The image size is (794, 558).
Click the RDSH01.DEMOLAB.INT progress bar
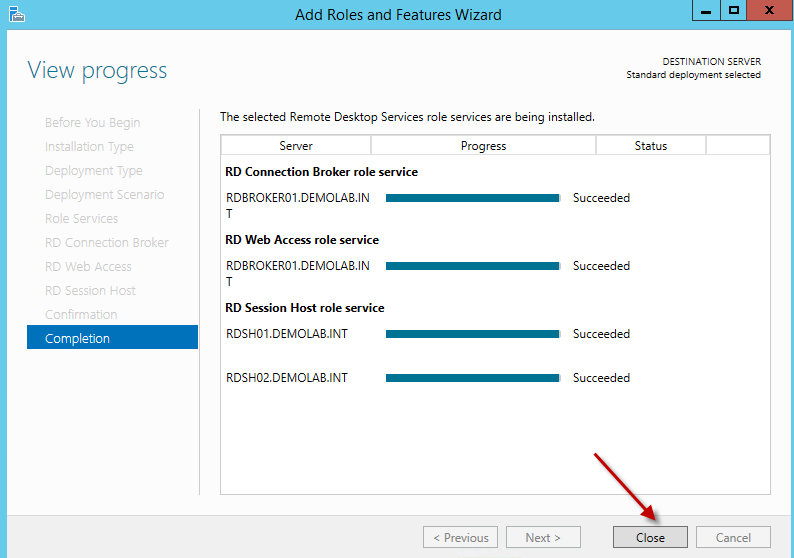[472, 334]
